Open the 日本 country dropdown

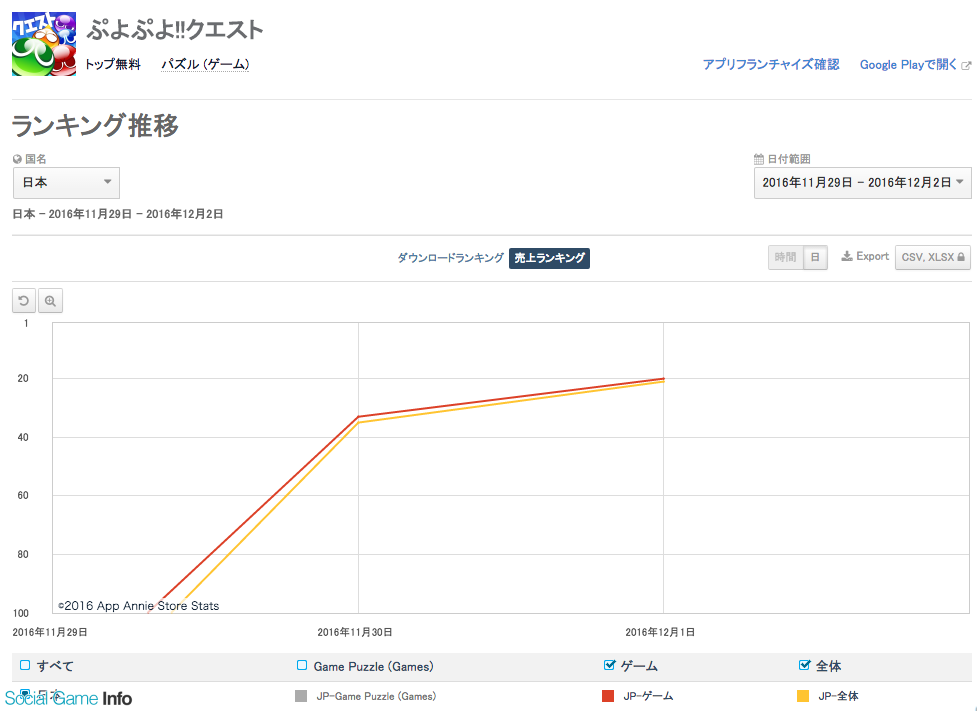[66, 183]
